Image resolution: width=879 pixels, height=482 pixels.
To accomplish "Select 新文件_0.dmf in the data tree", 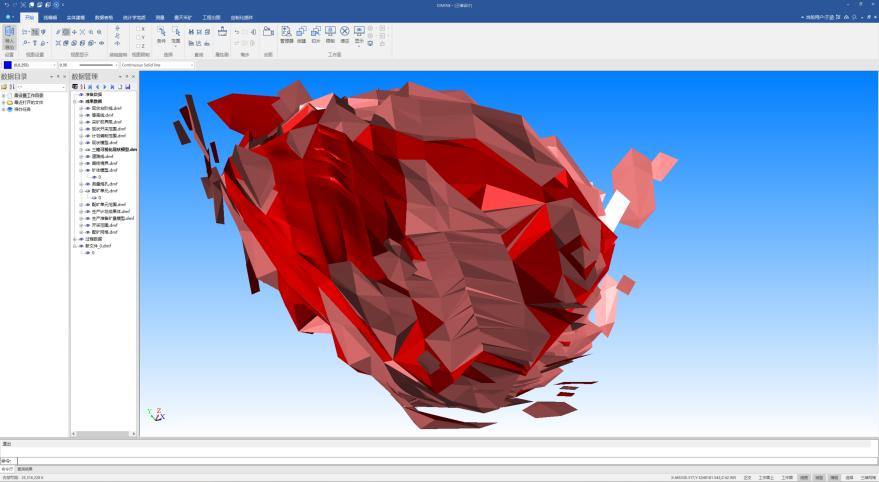I will point(98,246).
